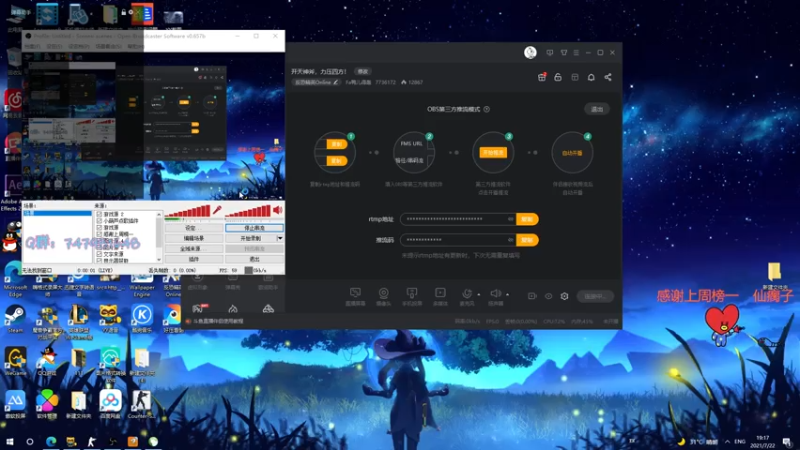The width and height of the screenshot is (800, 450).
Task: Click the 设定 settings button in OBS
Action: [193, 228]
